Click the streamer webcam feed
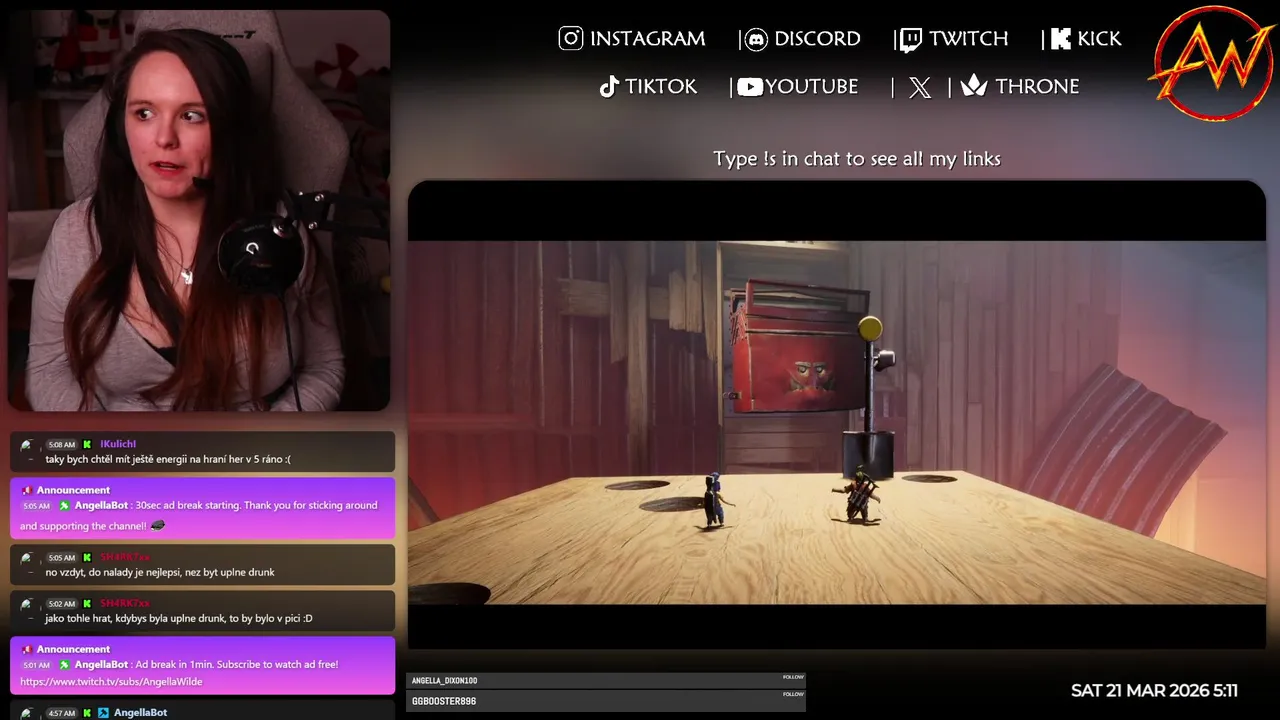This screenshot has height=720, width=1280. [199, 211]
